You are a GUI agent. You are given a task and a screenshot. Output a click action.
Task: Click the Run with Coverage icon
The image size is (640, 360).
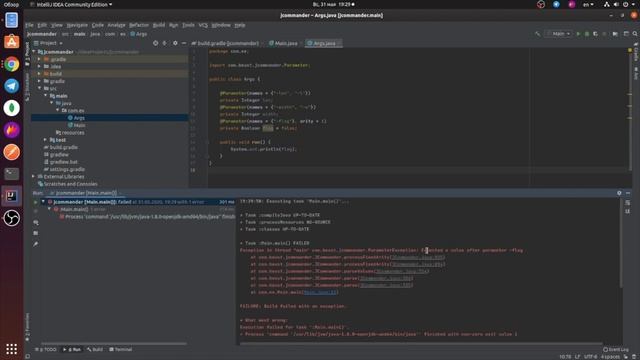pyautogui.click(x=596, y=34)
